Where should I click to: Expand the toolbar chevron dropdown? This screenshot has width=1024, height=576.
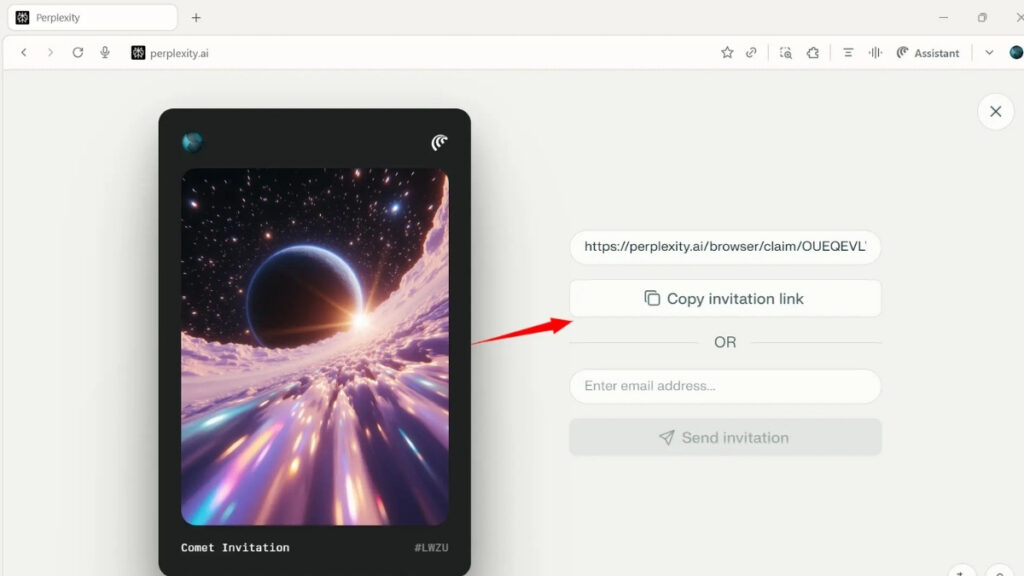click(989, 53)
